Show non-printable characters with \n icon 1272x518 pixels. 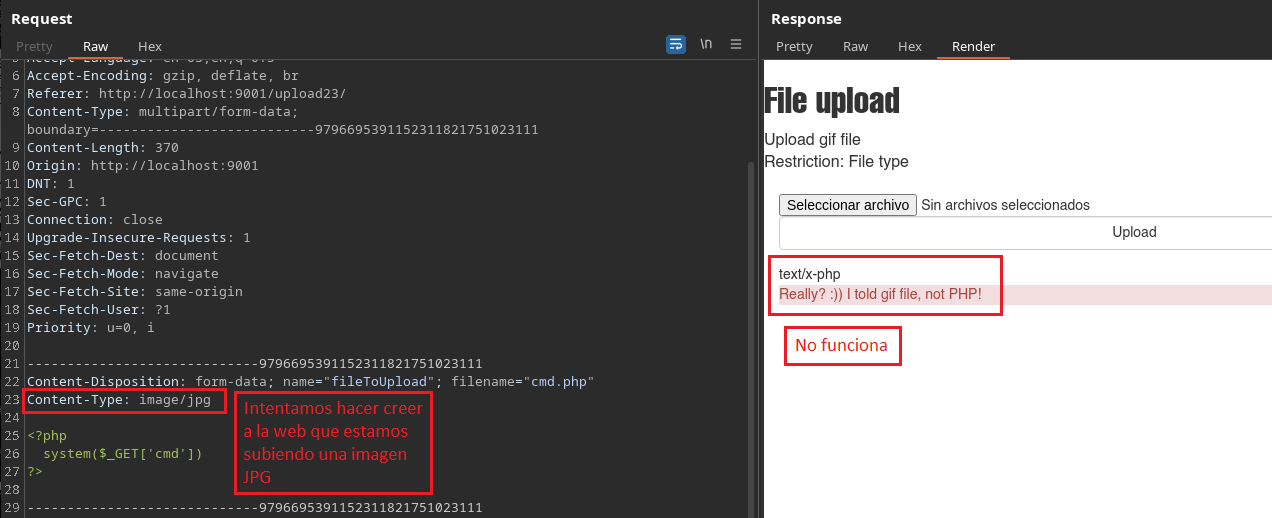tap(706, 44)
